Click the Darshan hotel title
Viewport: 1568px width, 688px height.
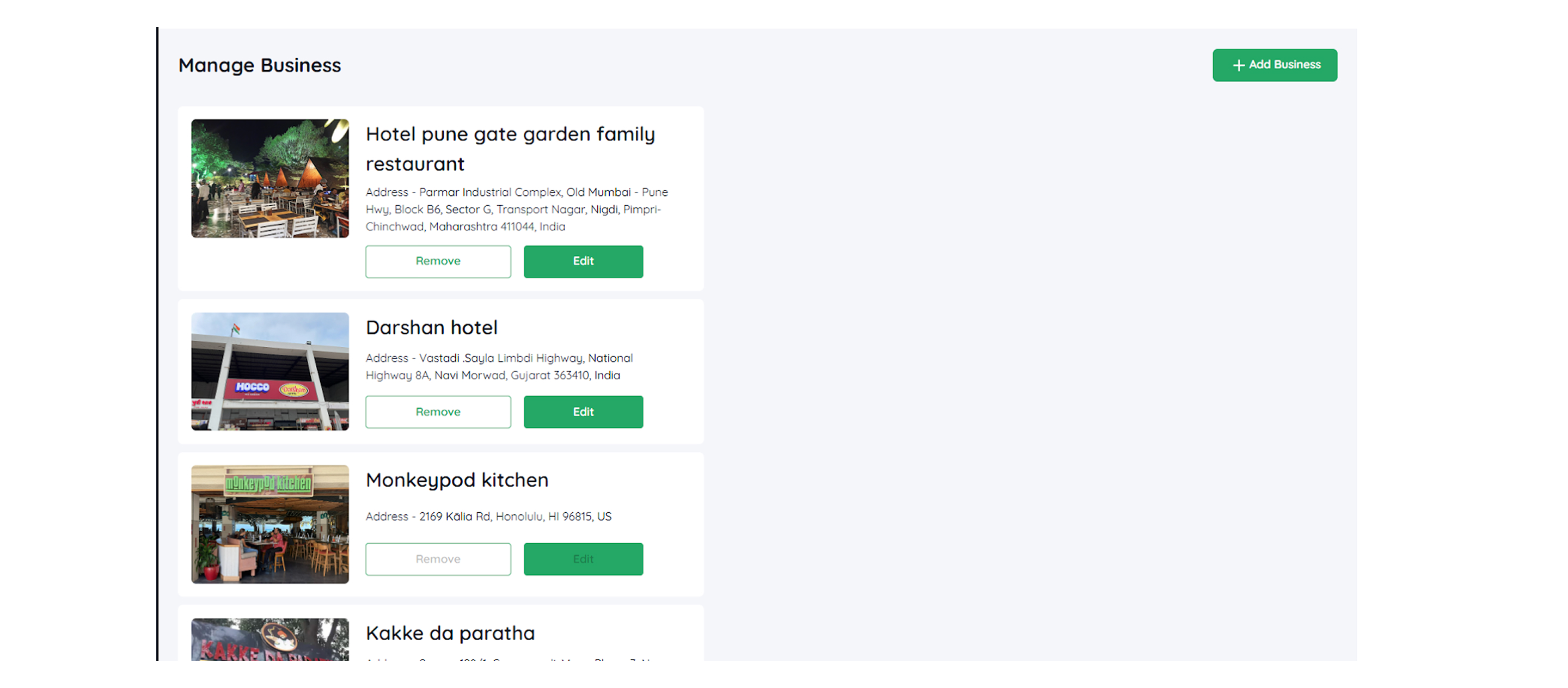point(432,328)
